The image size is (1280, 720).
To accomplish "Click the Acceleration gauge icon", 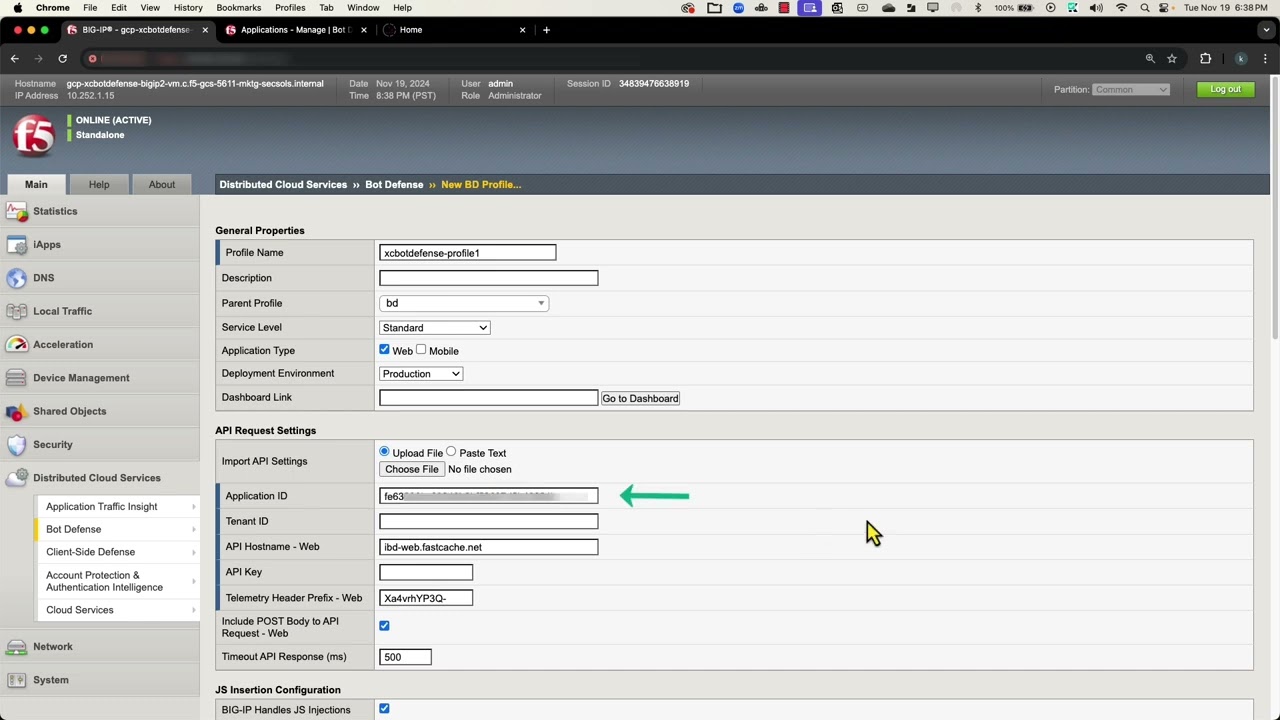I will pos(16,344).
